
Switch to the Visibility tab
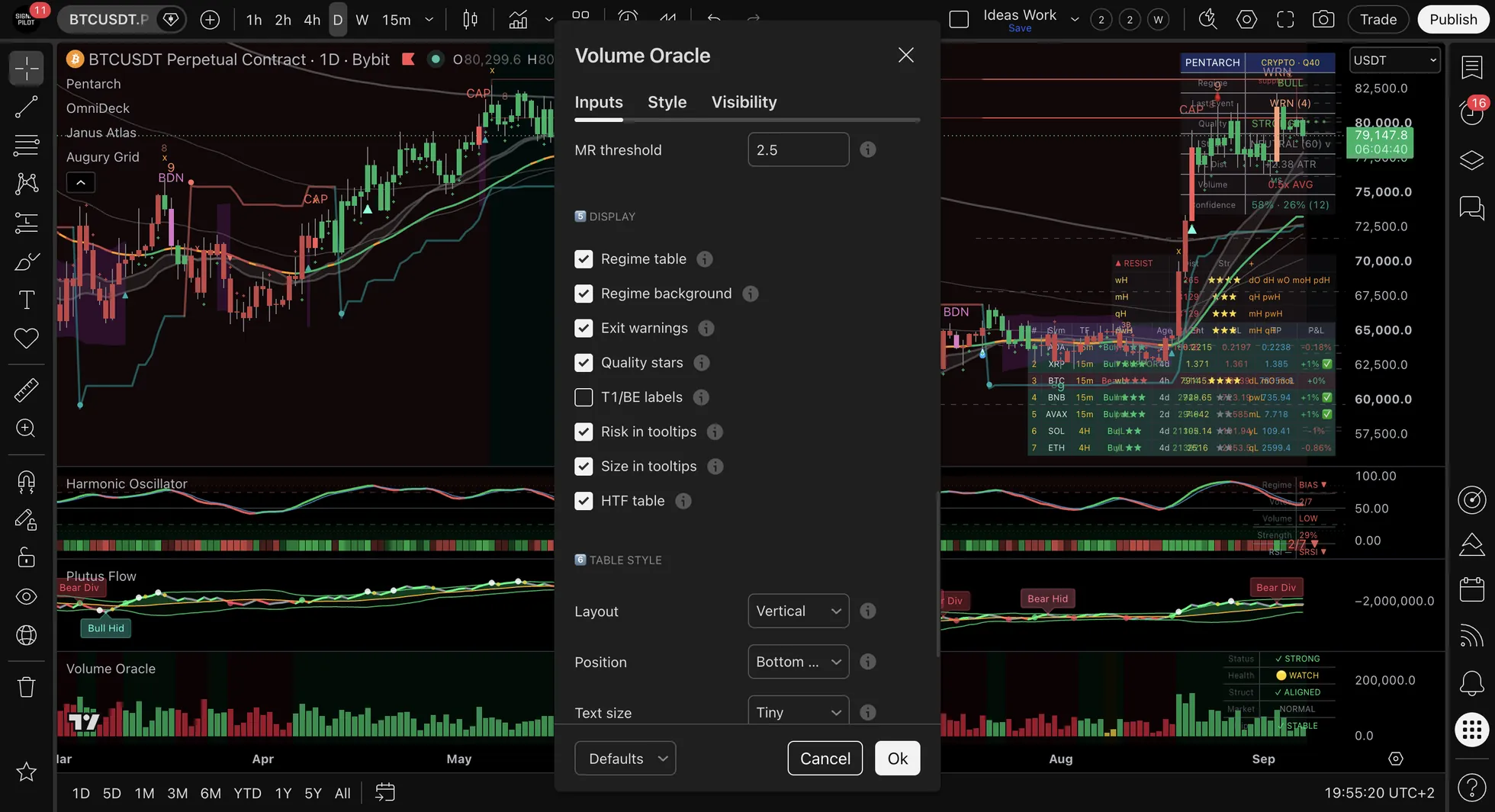(744, 102)
